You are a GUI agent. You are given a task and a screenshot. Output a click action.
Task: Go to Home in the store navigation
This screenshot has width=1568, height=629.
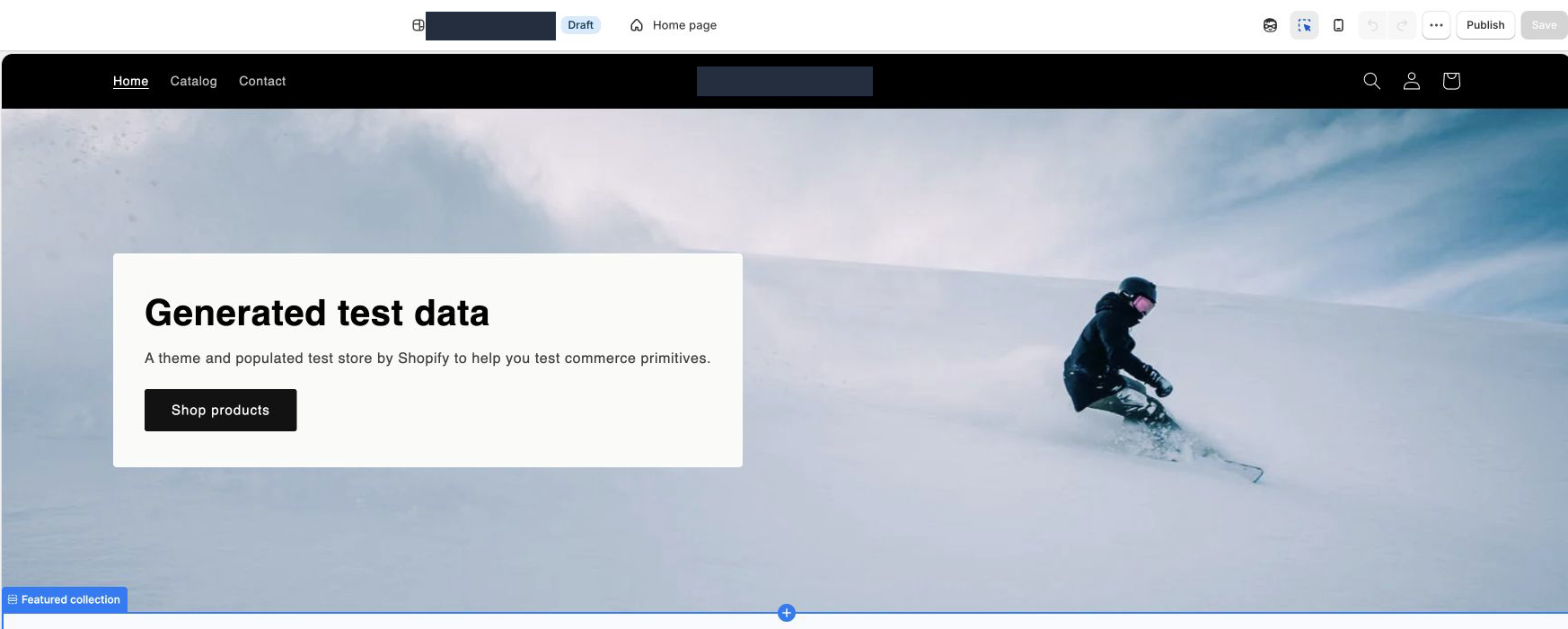[130, 81]
